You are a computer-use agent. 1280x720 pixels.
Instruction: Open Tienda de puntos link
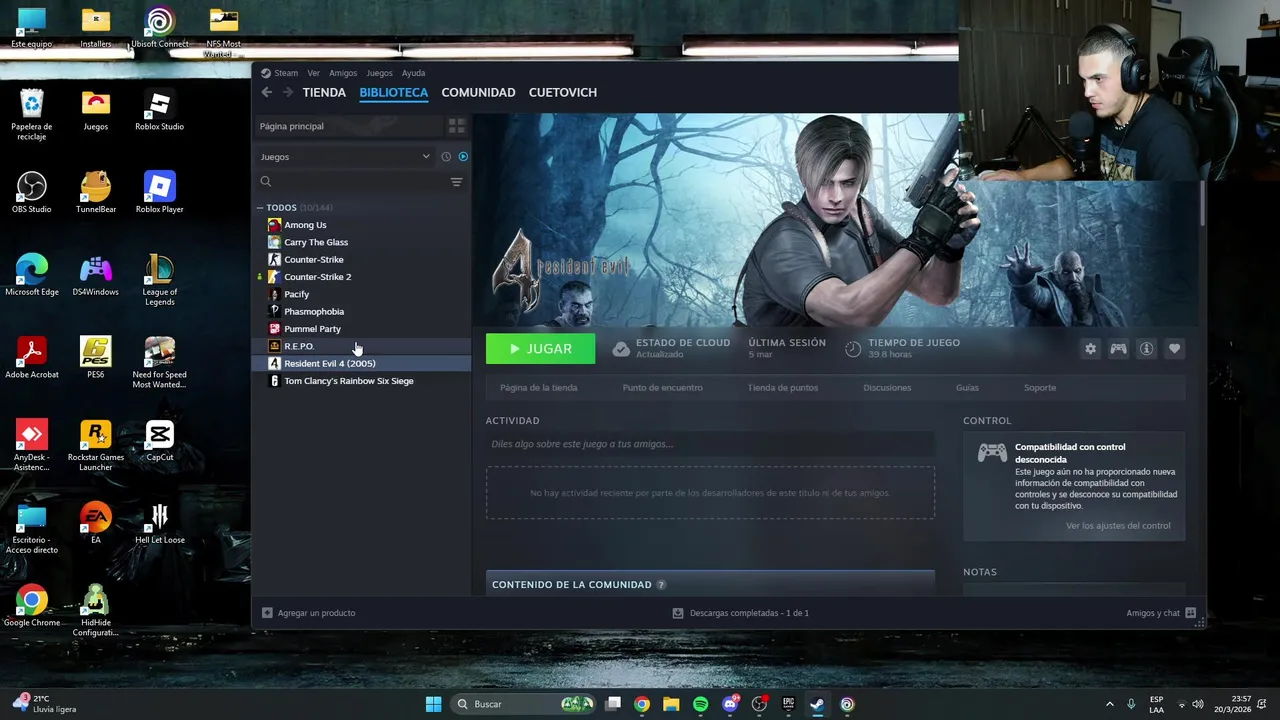coord(783,388)
